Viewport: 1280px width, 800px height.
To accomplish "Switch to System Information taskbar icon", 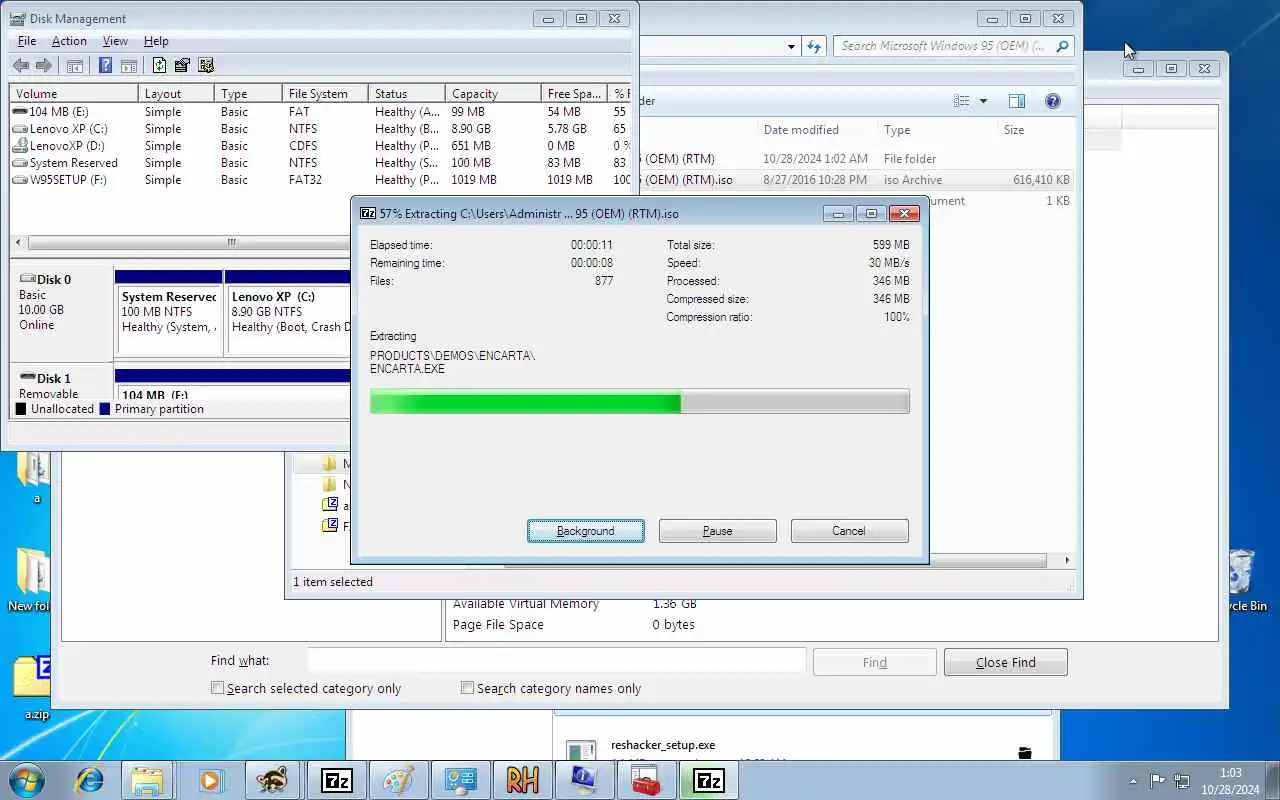I will [x=584, y=780].
